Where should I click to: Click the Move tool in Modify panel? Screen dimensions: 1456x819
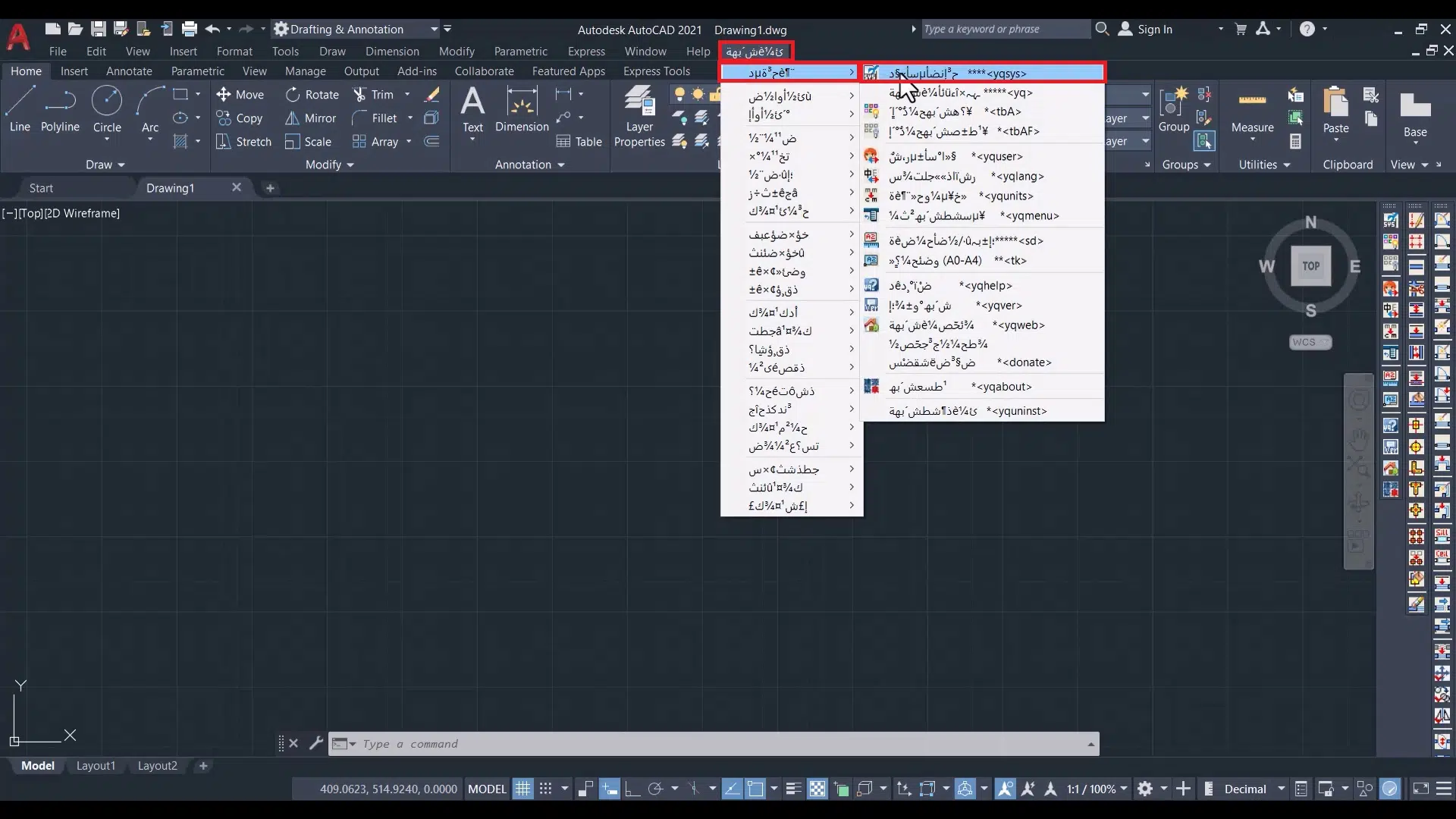pyautogui.click(x=240, y=95)
